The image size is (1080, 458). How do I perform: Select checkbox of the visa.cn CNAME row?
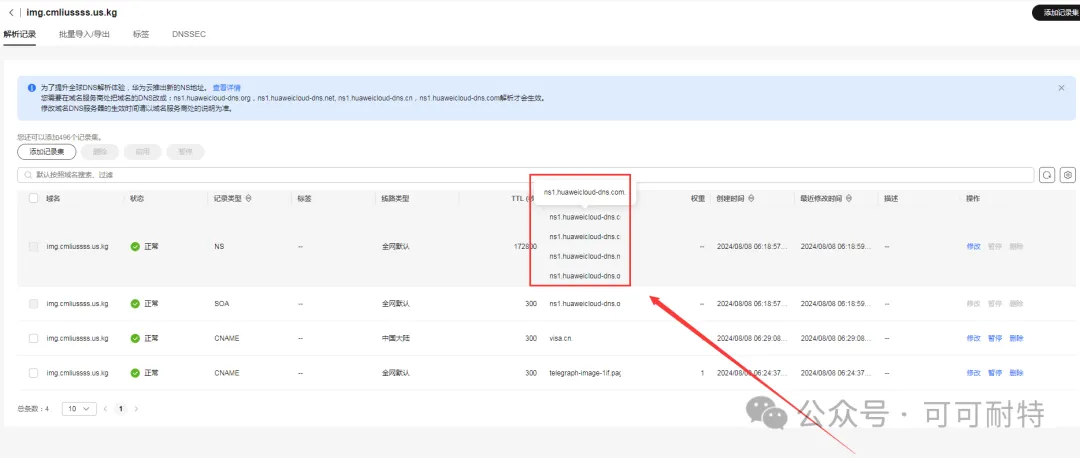click(x=33, y=338)
